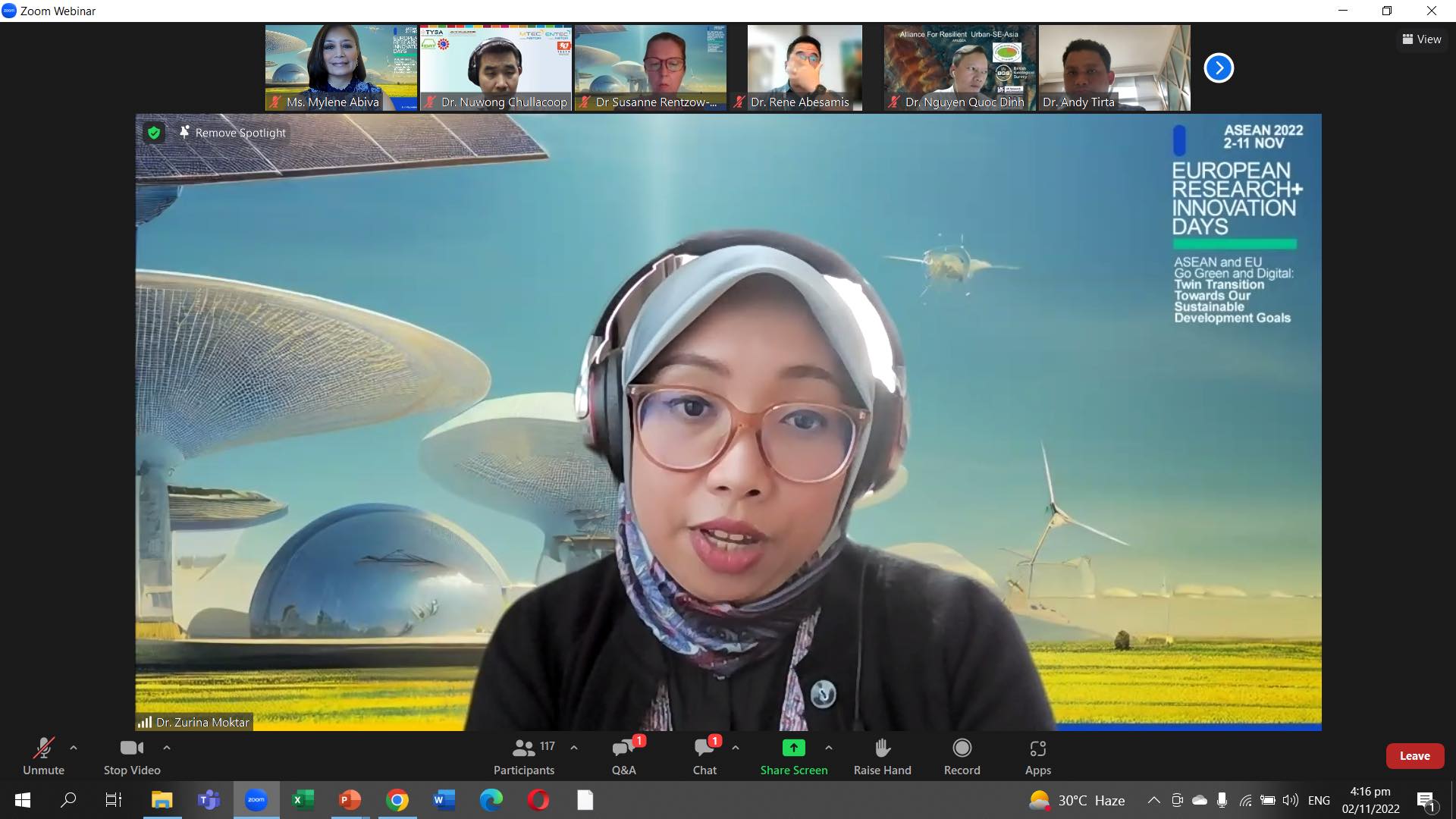Select Dr. Andy Tirta video thumbnail
This screenshot has height=819, width=1456.
(1115, 67)
